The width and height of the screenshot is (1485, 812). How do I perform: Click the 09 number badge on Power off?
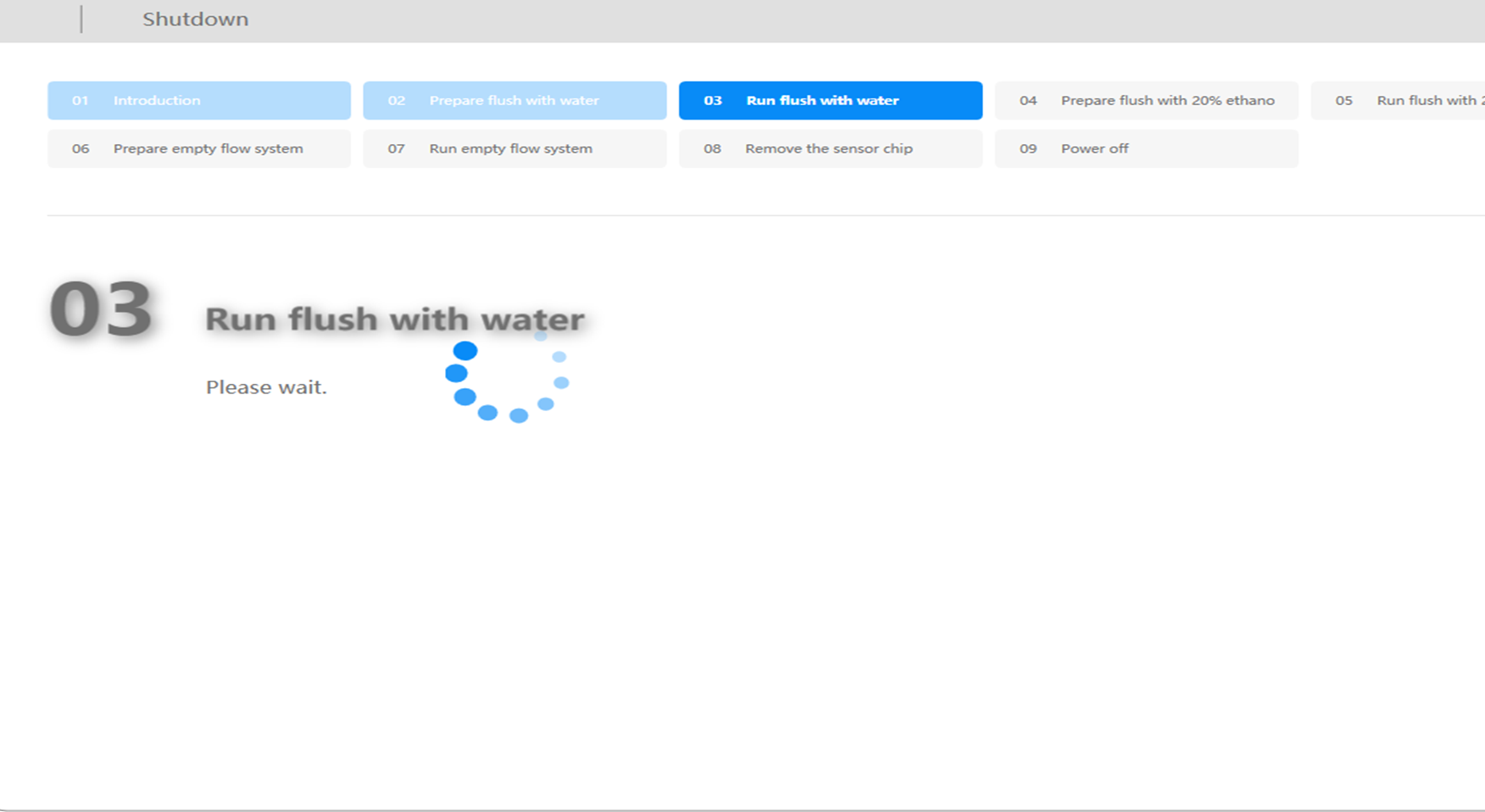1027,149
